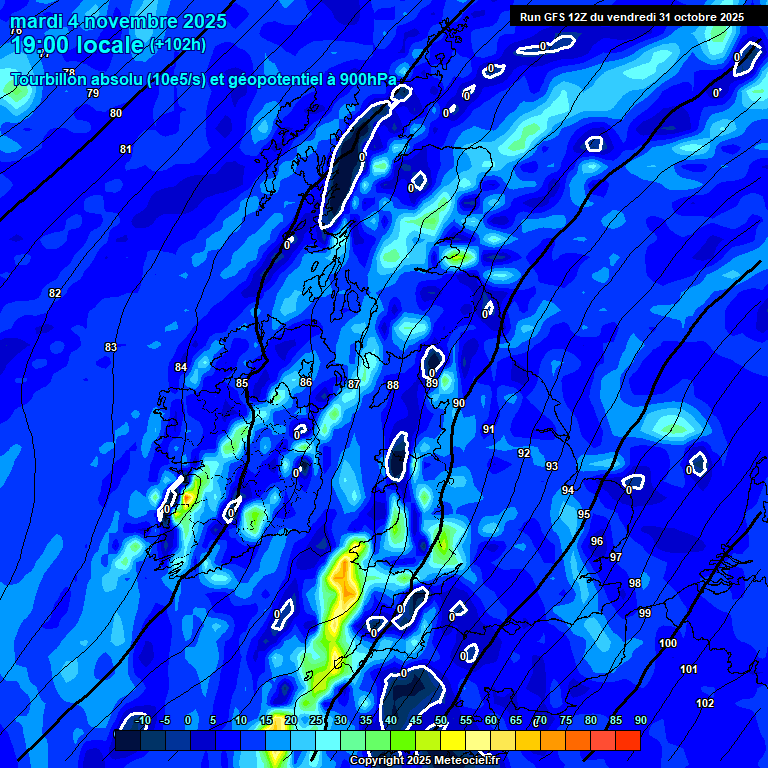Screen dimensions: 768x768
Task: Select the 86 contour label
Action: pyautogui.click(x=306, y=382)
